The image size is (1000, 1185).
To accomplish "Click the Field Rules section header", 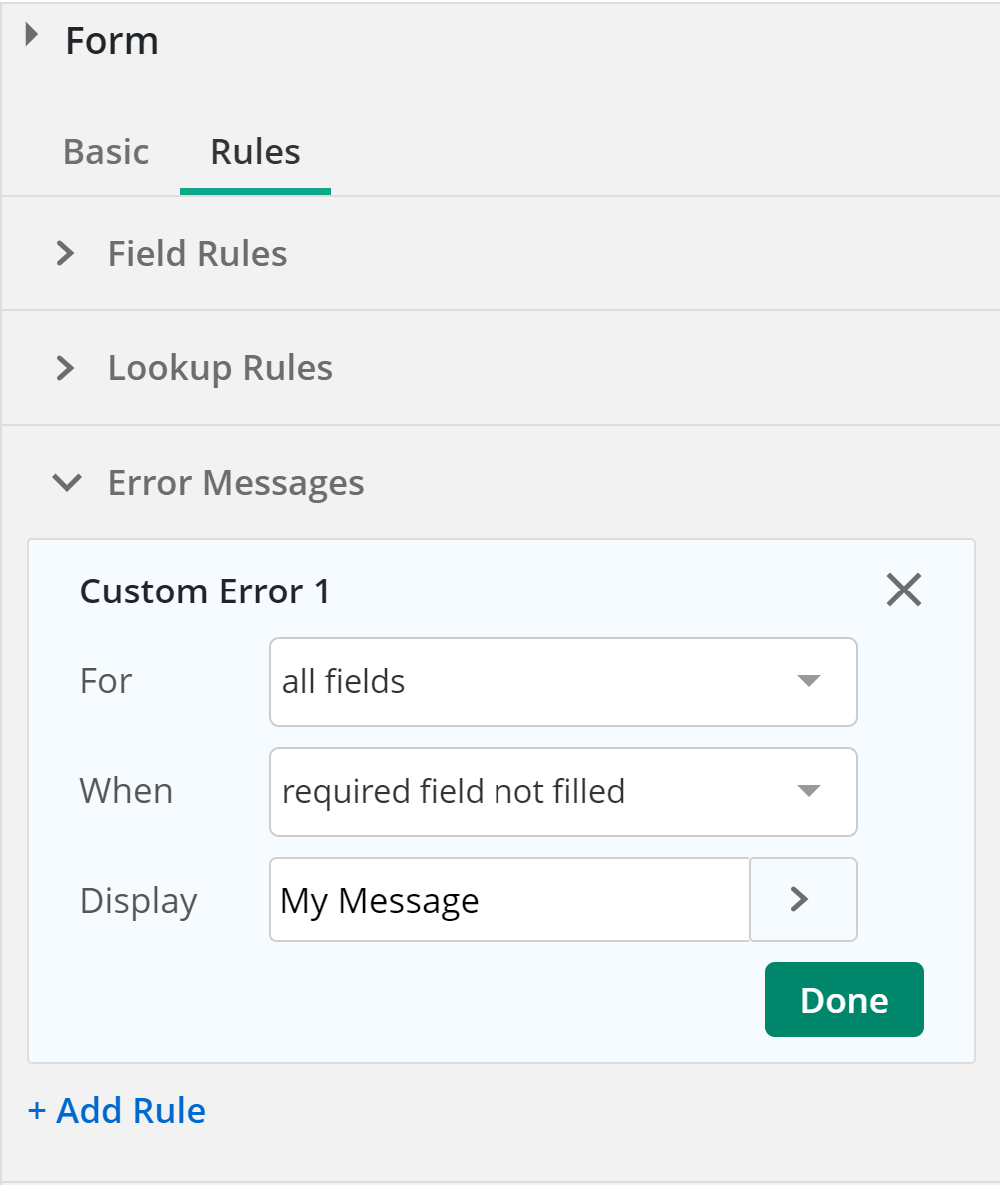I will click(197, 254).
